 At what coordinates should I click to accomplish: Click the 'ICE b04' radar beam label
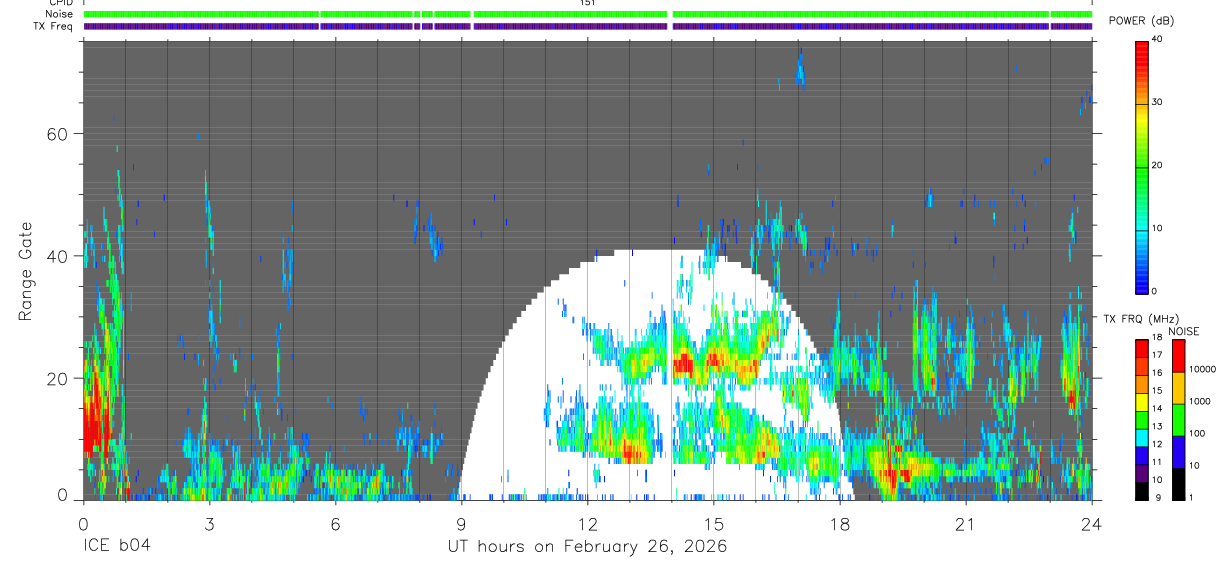tap(116, 547)
